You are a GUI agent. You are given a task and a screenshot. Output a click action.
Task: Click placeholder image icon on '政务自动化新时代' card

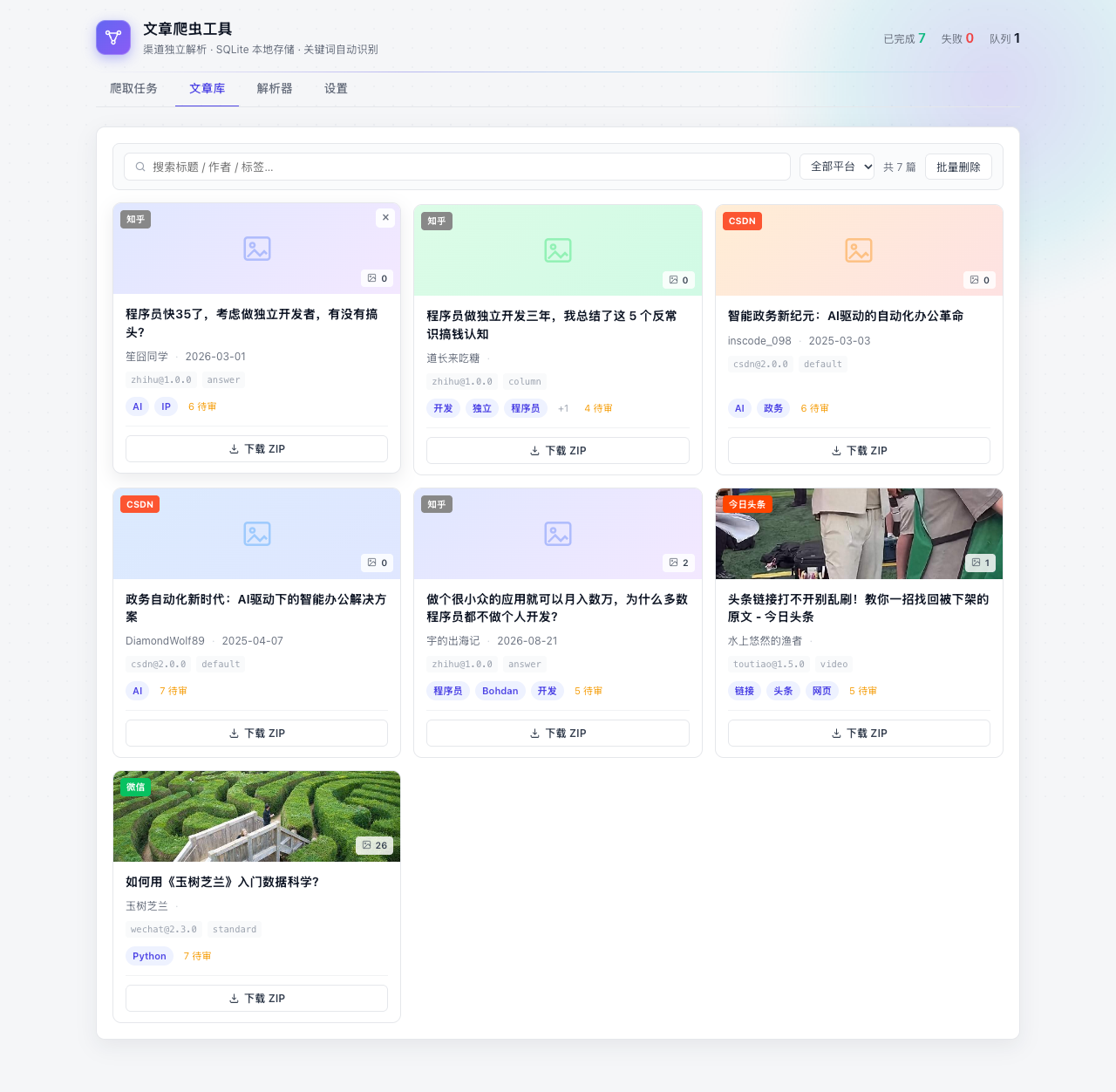(x=257, y=534)
